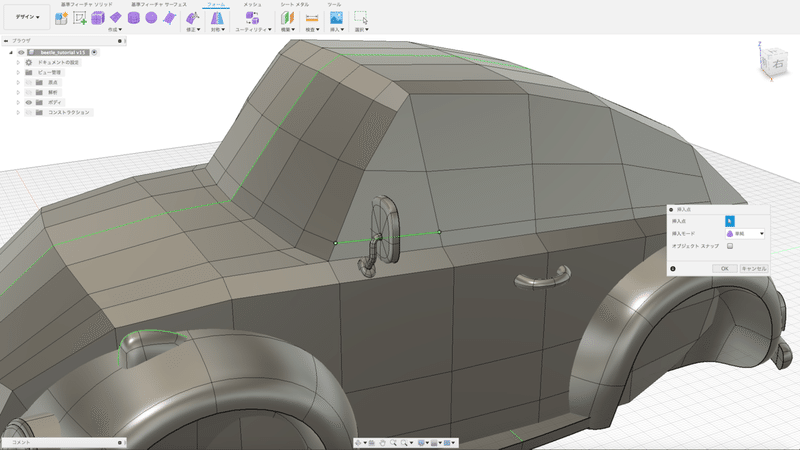Select the Pan hand tool in navigation bar
The image size is (800, 450).
pyautogui.click(x=382, y=441)
